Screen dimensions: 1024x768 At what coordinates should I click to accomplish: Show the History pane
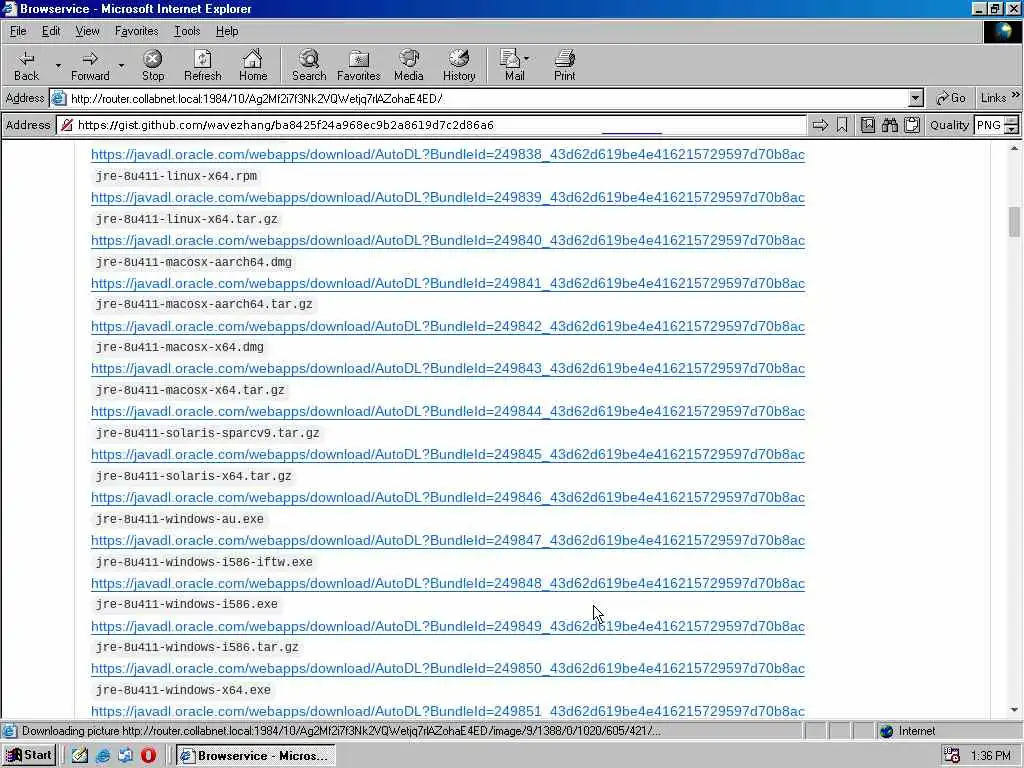coord(459,65)
